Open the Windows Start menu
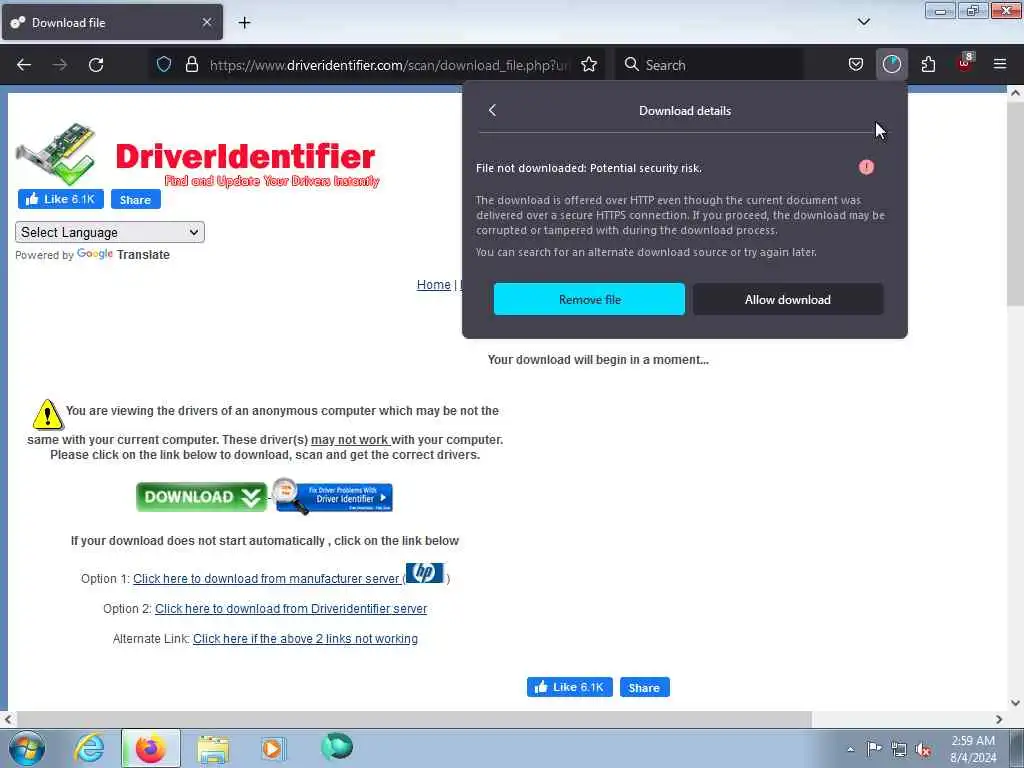Viewport: 1024px width, 768px height. (27, 748)
